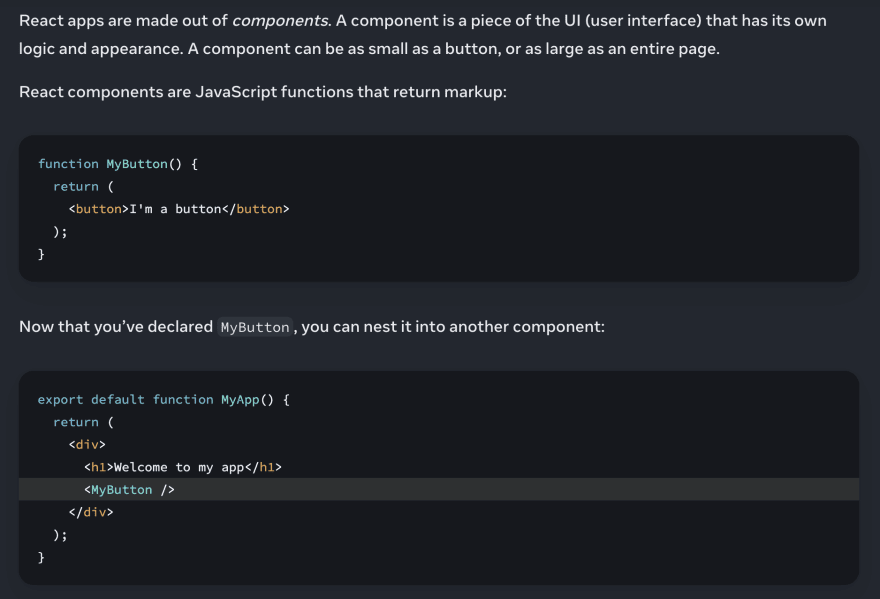880x599 pixels.
Task: Click the default keyword in second code block
Action: 117,400
